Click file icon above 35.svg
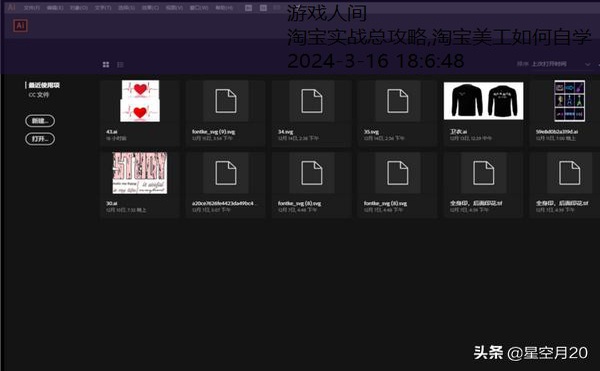 pos(398,101)
